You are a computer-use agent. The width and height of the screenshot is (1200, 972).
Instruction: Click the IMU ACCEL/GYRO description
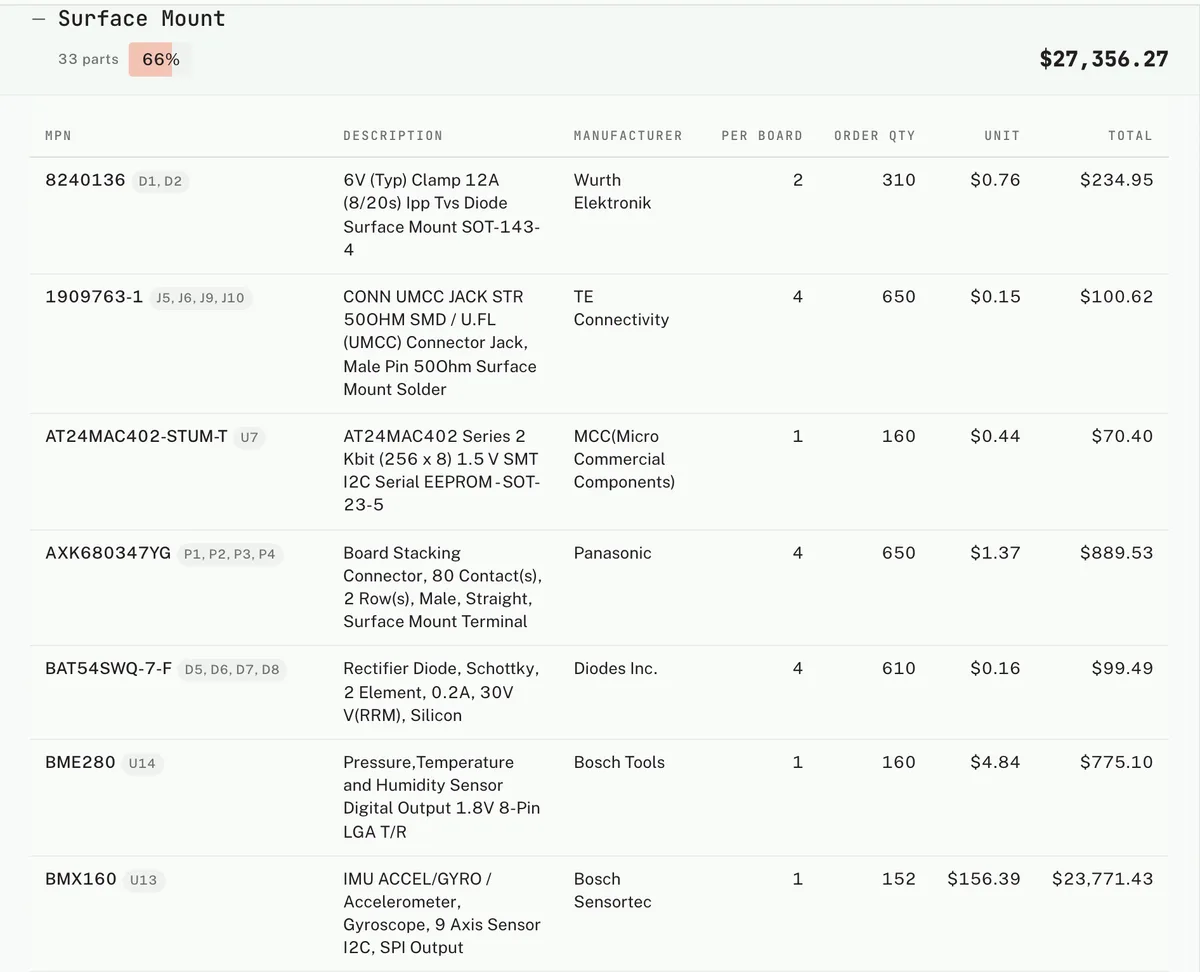441,913
